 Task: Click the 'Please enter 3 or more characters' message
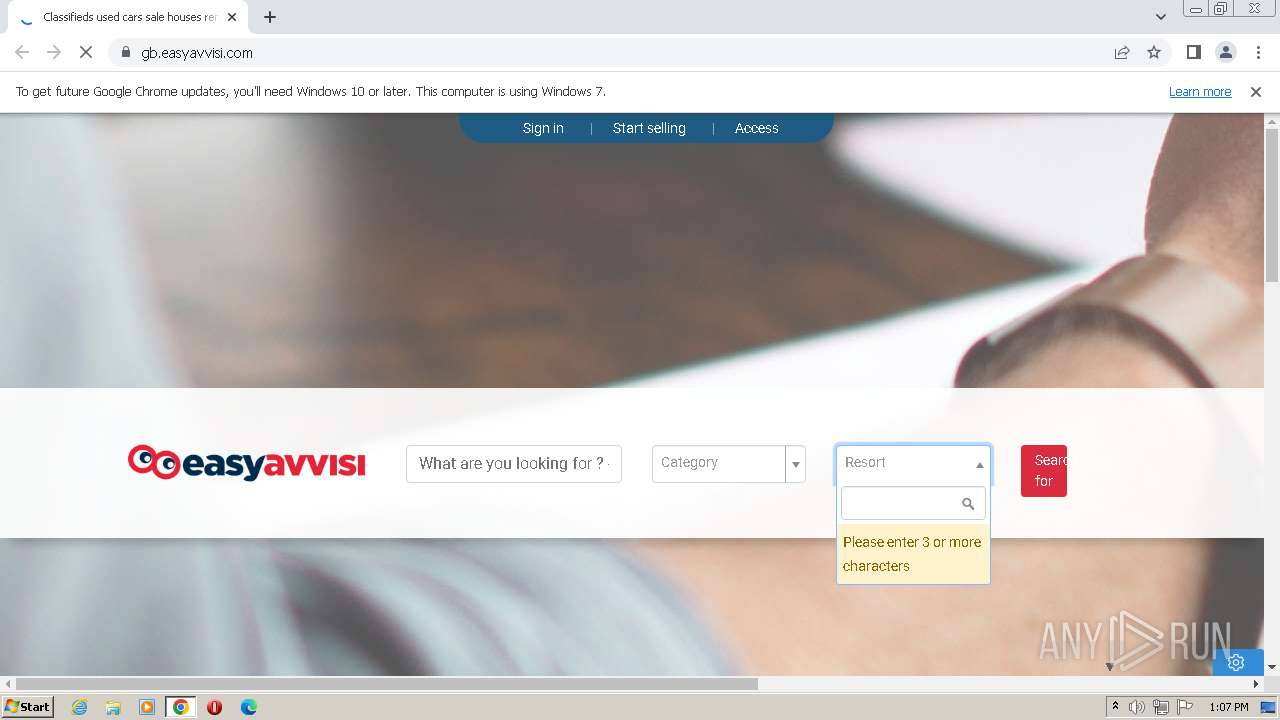click(913, 554)
